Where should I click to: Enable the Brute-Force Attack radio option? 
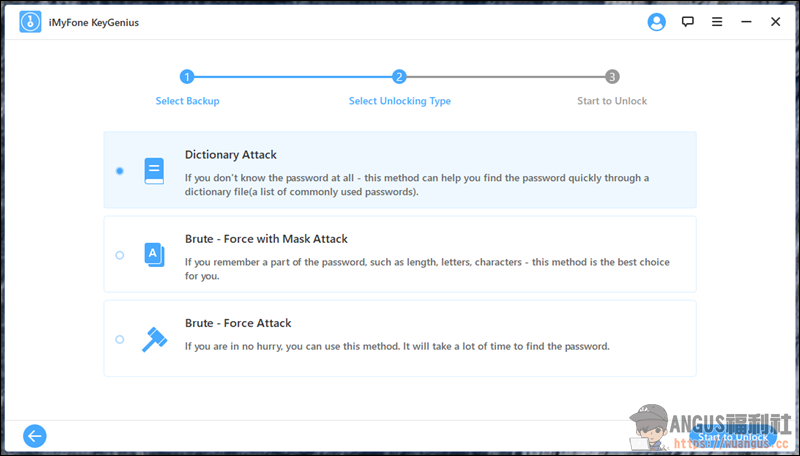click(x=120, y=339)
